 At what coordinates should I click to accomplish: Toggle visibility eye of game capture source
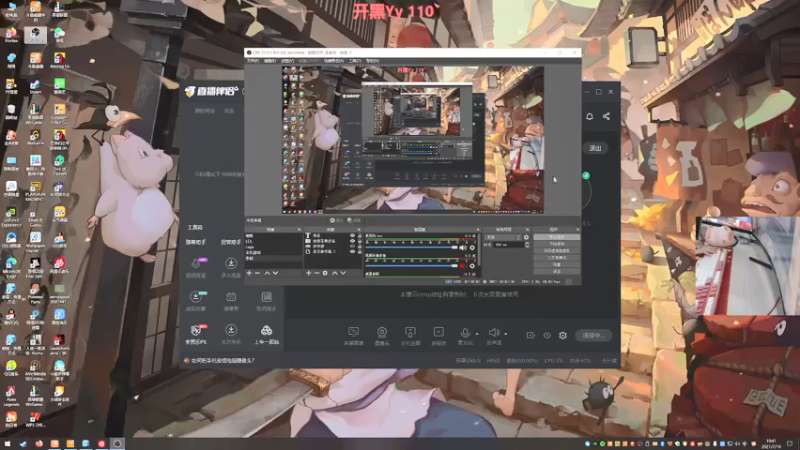(x=352, y=246)
